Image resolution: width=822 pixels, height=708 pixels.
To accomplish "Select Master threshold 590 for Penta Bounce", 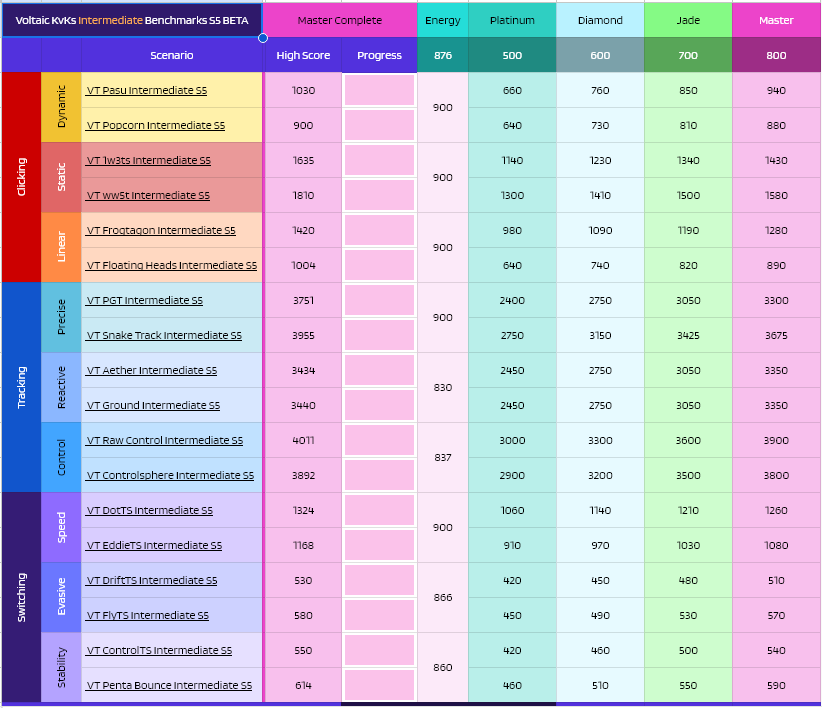I will tap(776, 685).
